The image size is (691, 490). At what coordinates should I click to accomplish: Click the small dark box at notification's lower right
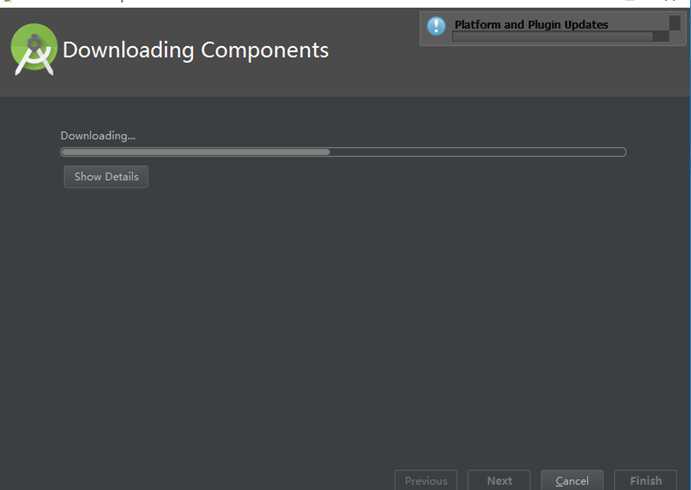tap(660, 37)
